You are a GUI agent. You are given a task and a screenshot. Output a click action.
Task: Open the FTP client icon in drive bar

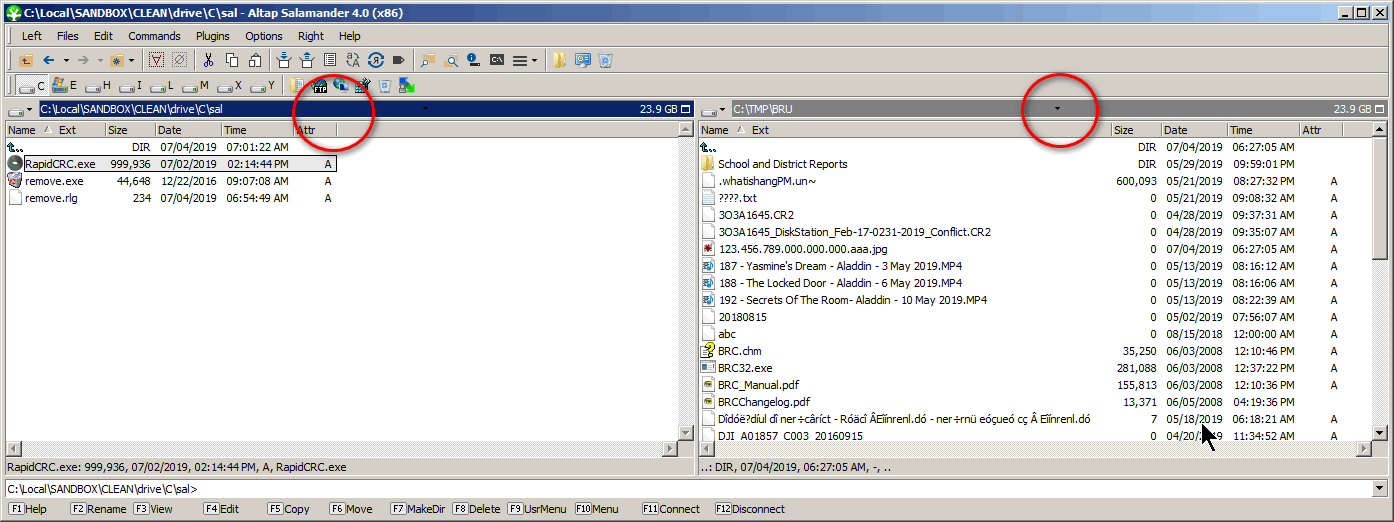(x=320, y=86)
